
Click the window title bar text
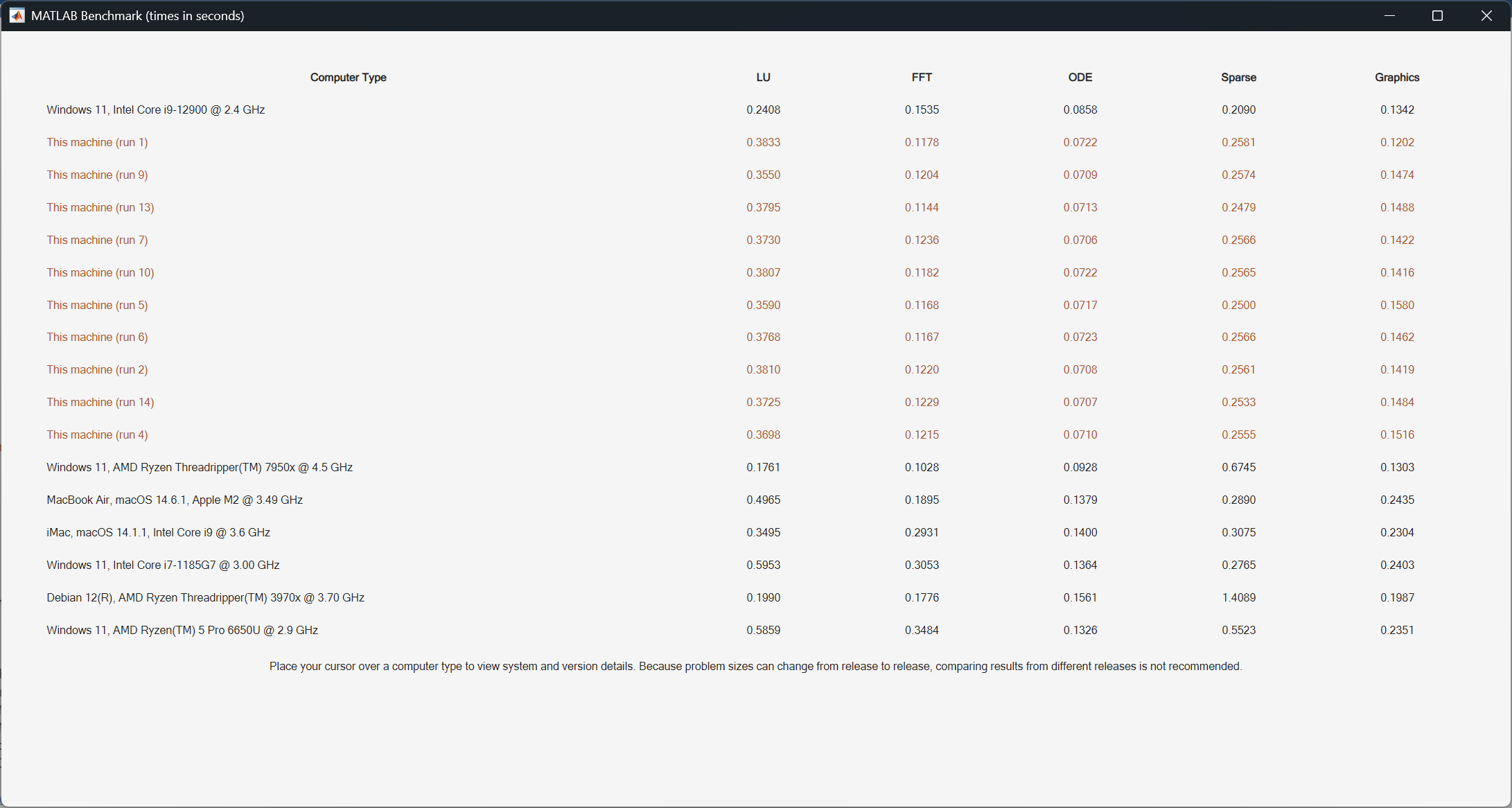click(x=137, y=15)
